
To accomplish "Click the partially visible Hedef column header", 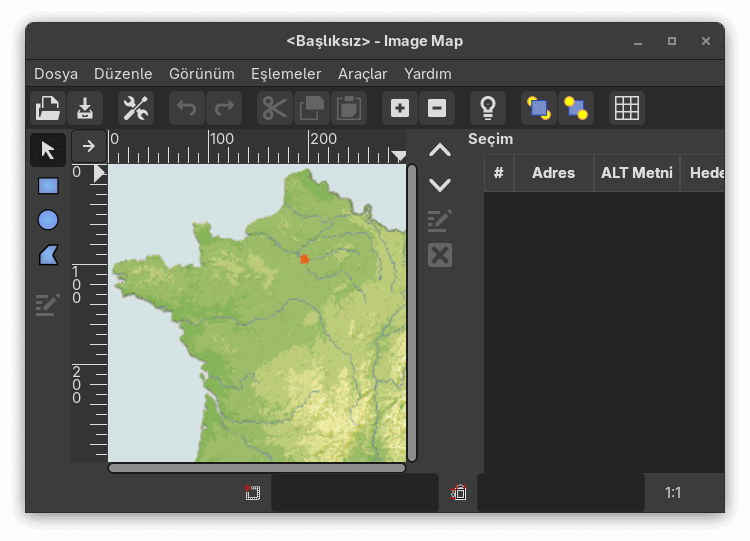I will pos(703,173).
